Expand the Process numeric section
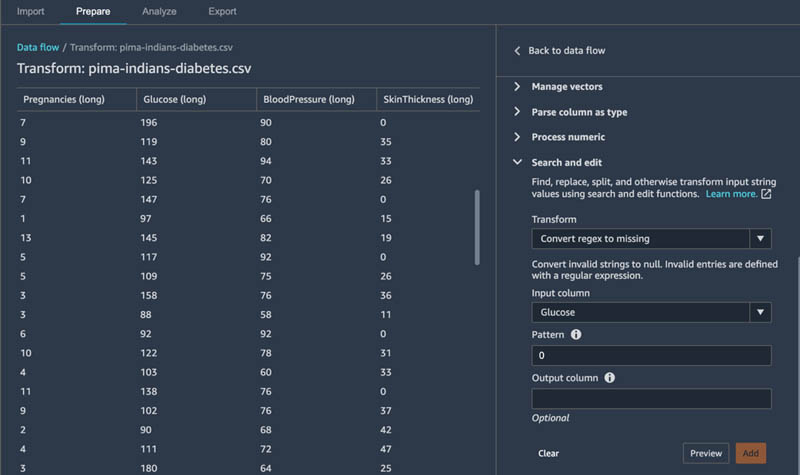The height and width of the screenshot is (475, 800). pos(560,137)
